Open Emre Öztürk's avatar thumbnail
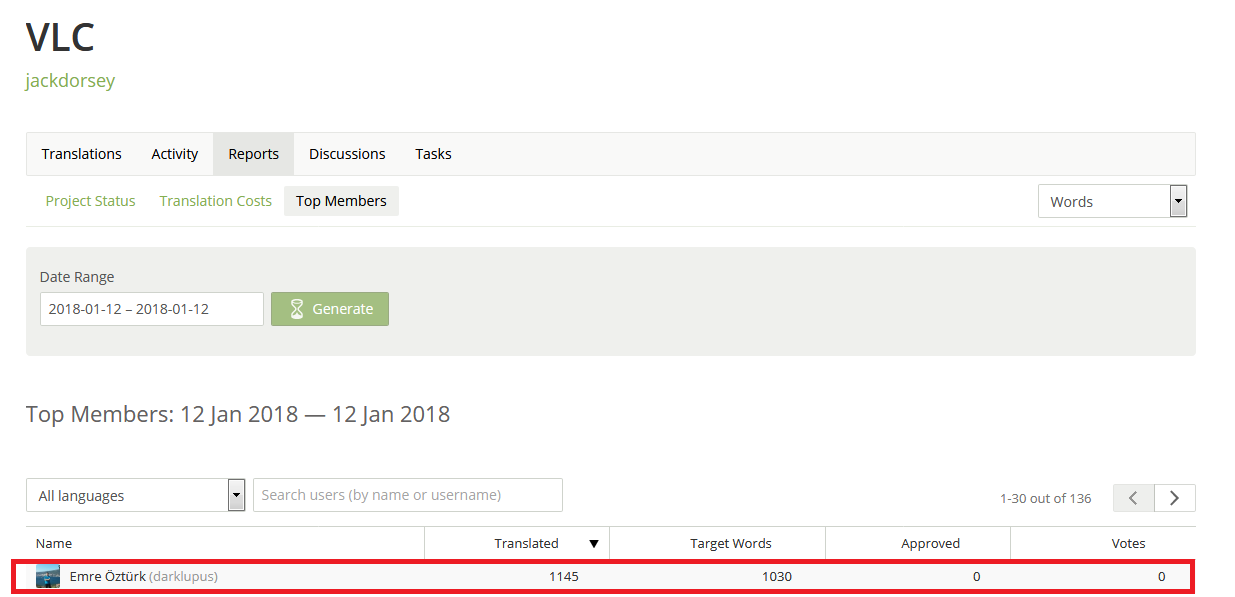Image resolution: width=1235 pixels, height=597 pixels. coord(48,577)
